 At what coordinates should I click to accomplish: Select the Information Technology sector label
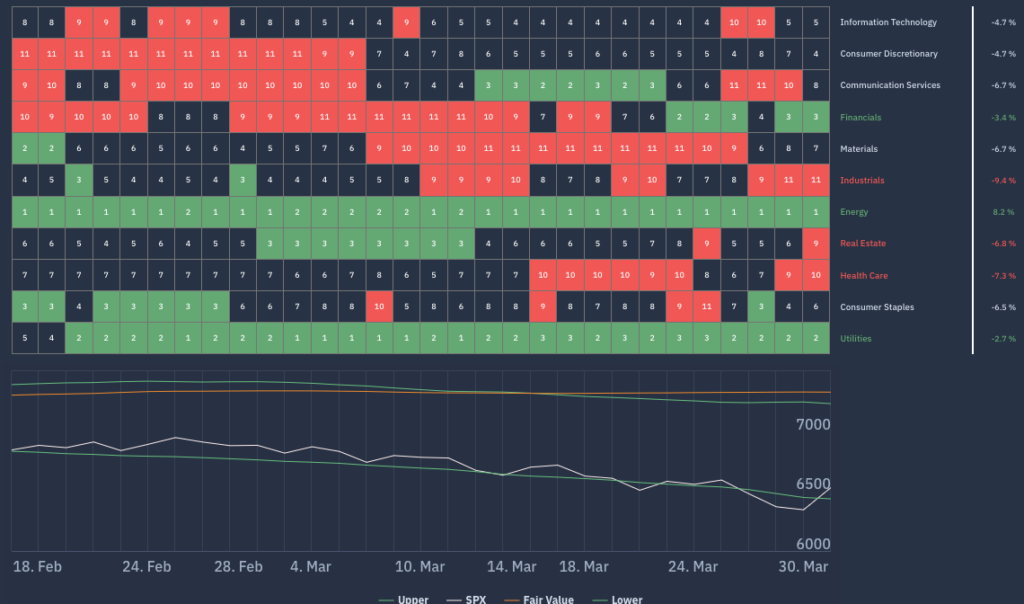click(x=888, y=22)
